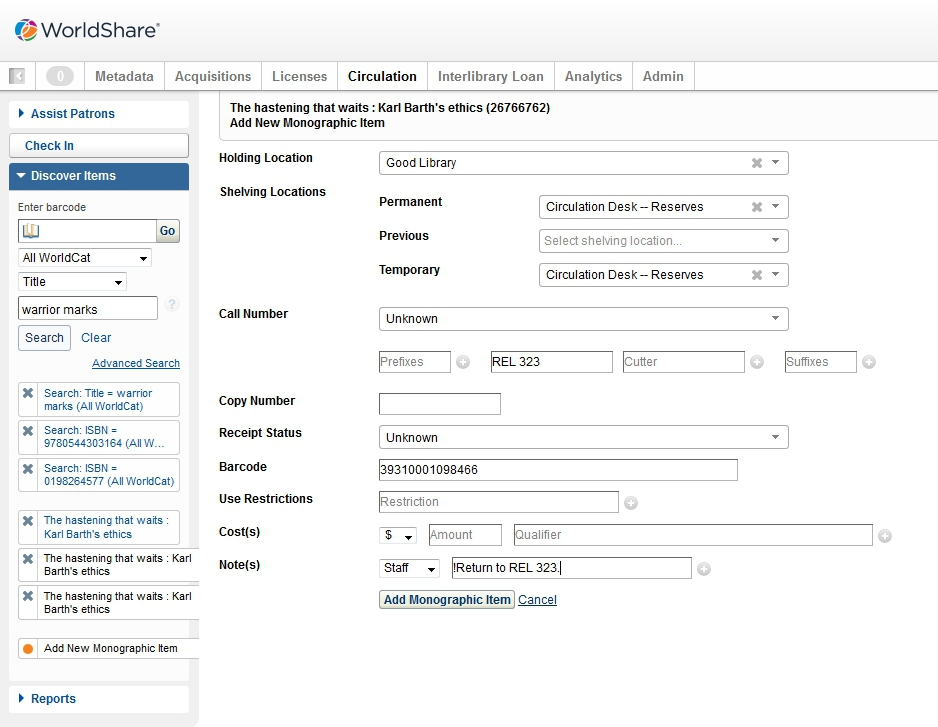This screenshot has width=938, height=727.
Task: Click the plus icon next to Prefixes
Action: [x=463, y=362]
